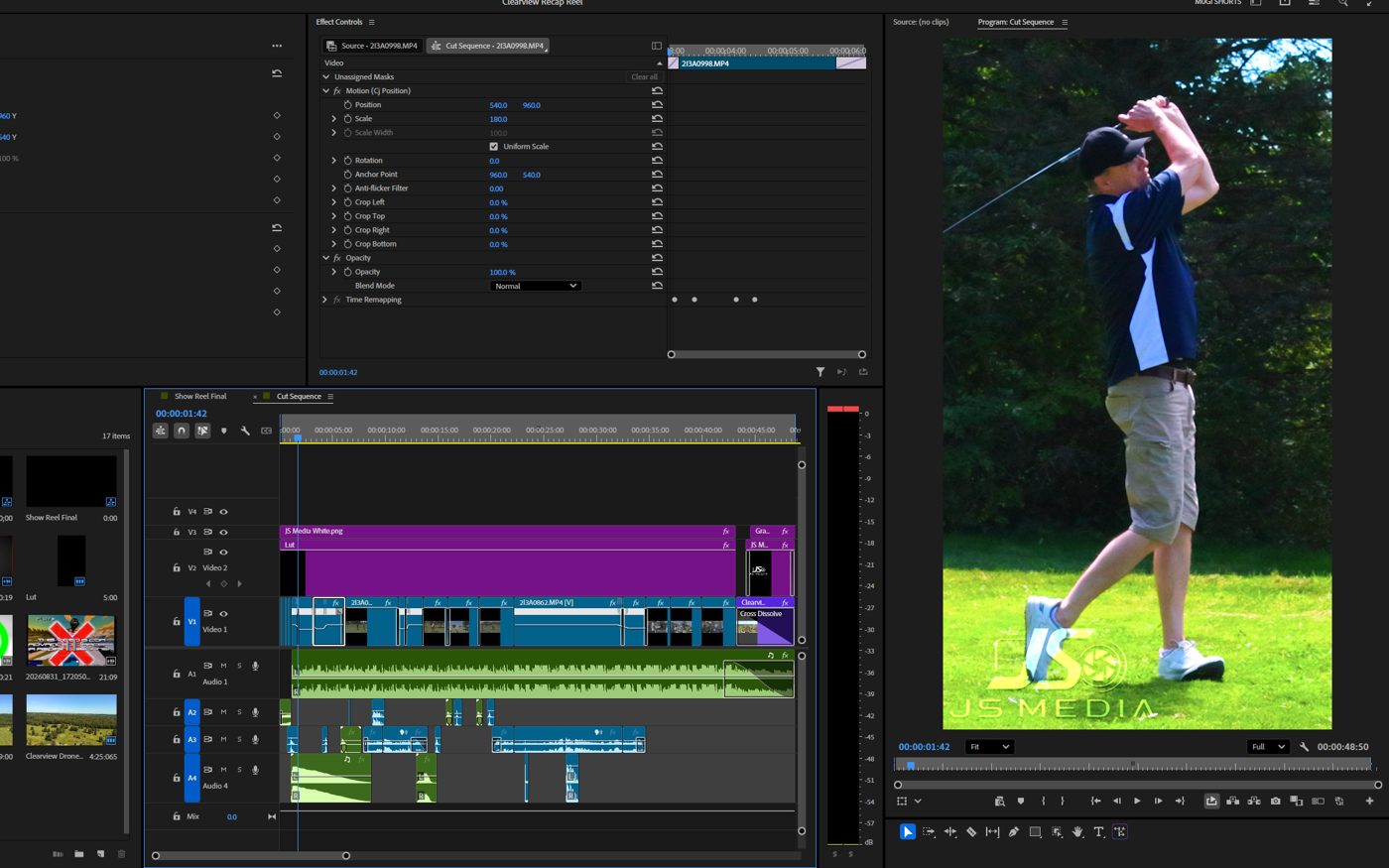The image size is (1389, 868).
Task: Select the Hand tool
Action: click(x=1077, y=831)
